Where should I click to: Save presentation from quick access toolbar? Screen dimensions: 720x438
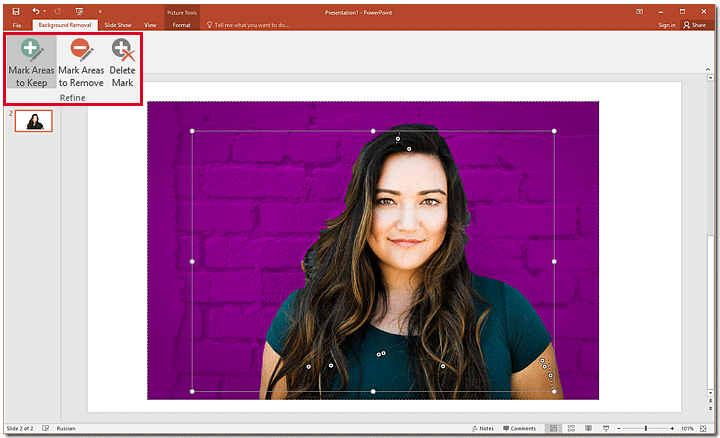[15, 10]
